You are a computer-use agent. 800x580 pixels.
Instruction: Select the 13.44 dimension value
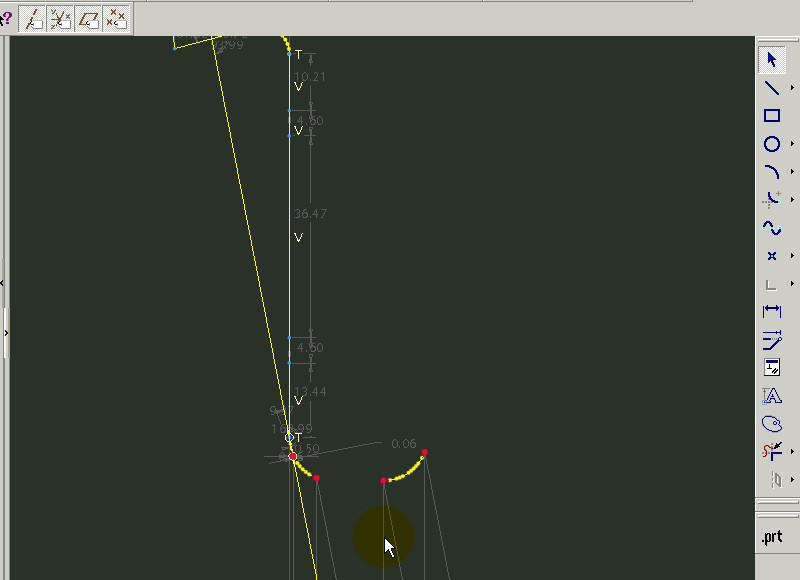310,392
